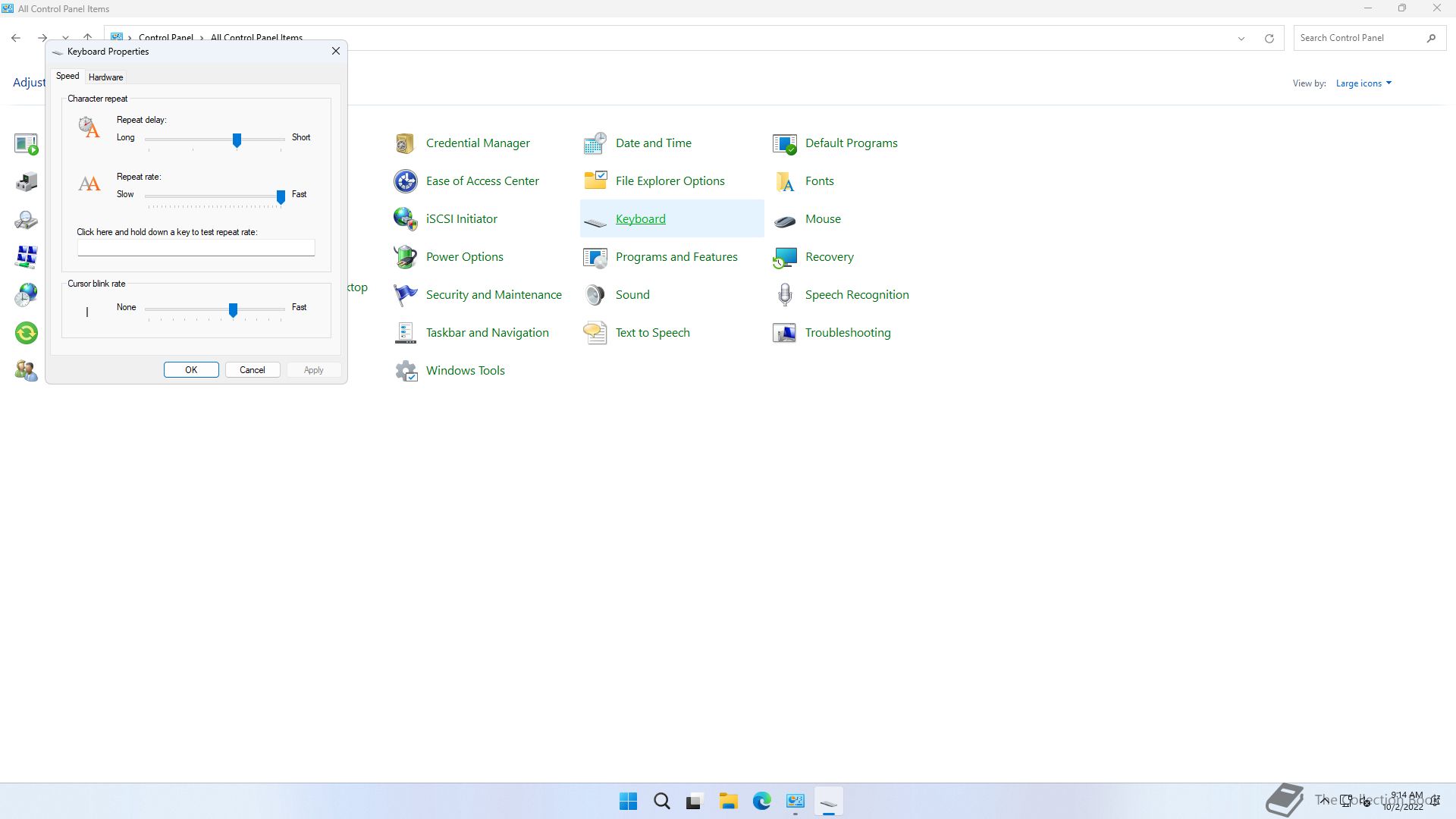The image size is (1456, 819).
Task: Expand the address bar history dropdown
Action: 1241,39
